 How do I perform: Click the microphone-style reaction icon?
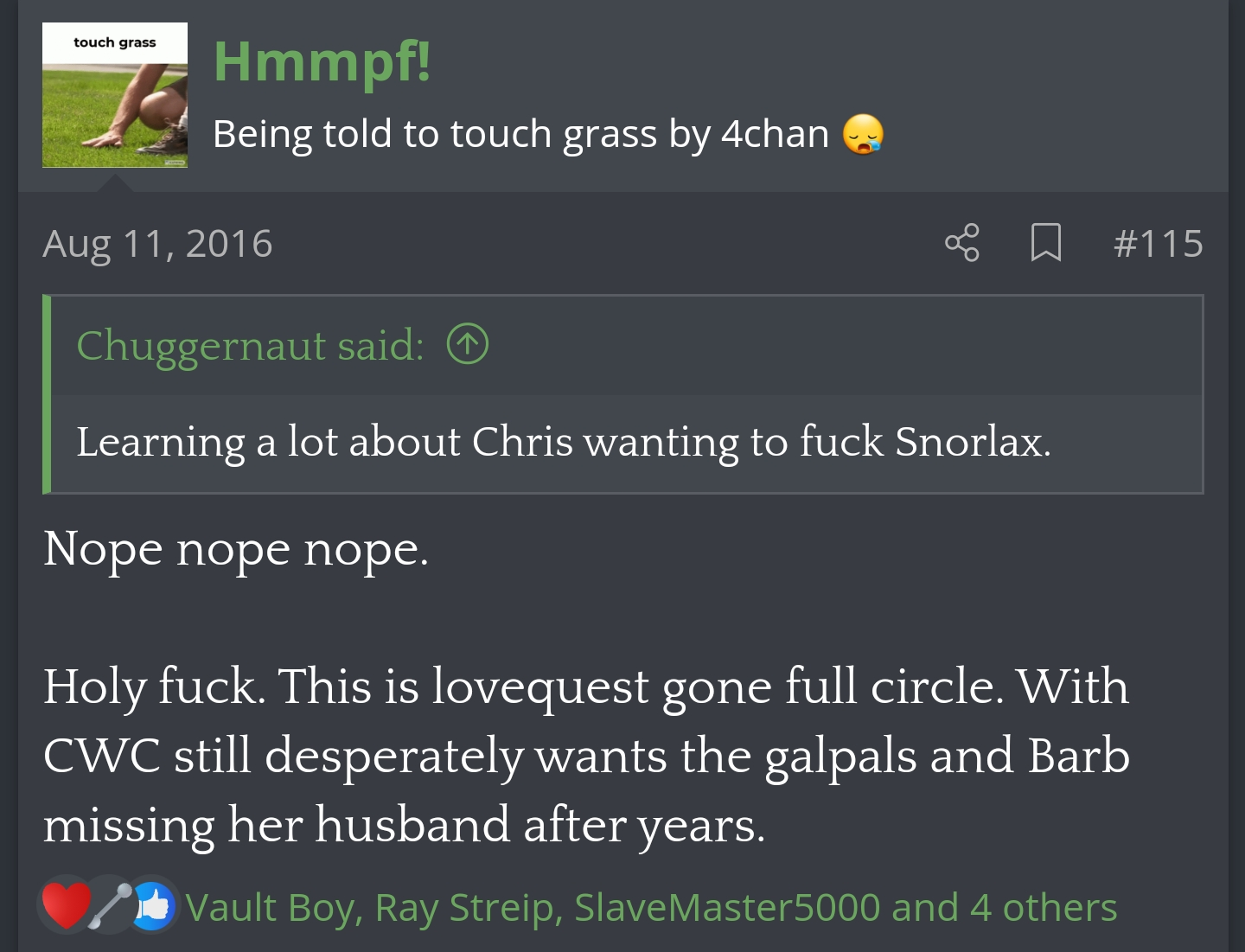[x=111, y=906]
